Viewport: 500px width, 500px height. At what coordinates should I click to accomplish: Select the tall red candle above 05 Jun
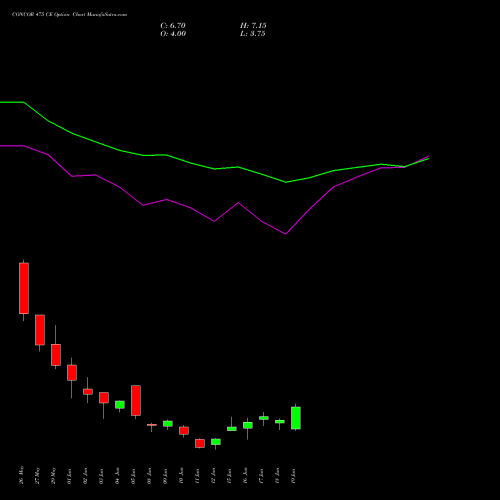pyautogui.click(x=136, y=401)
